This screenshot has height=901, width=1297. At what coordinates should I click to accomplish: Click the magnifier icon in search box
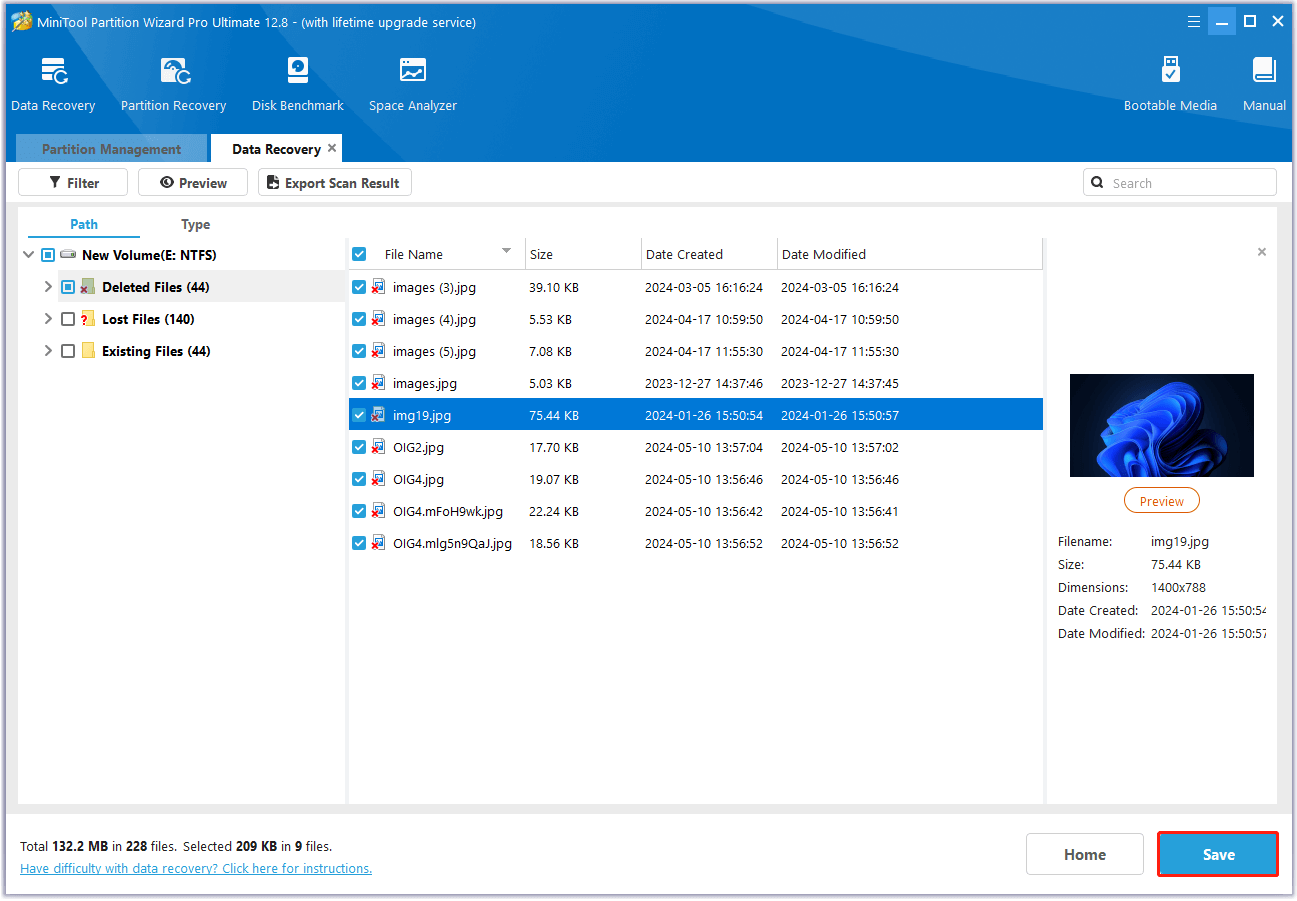click(1099, 183)
